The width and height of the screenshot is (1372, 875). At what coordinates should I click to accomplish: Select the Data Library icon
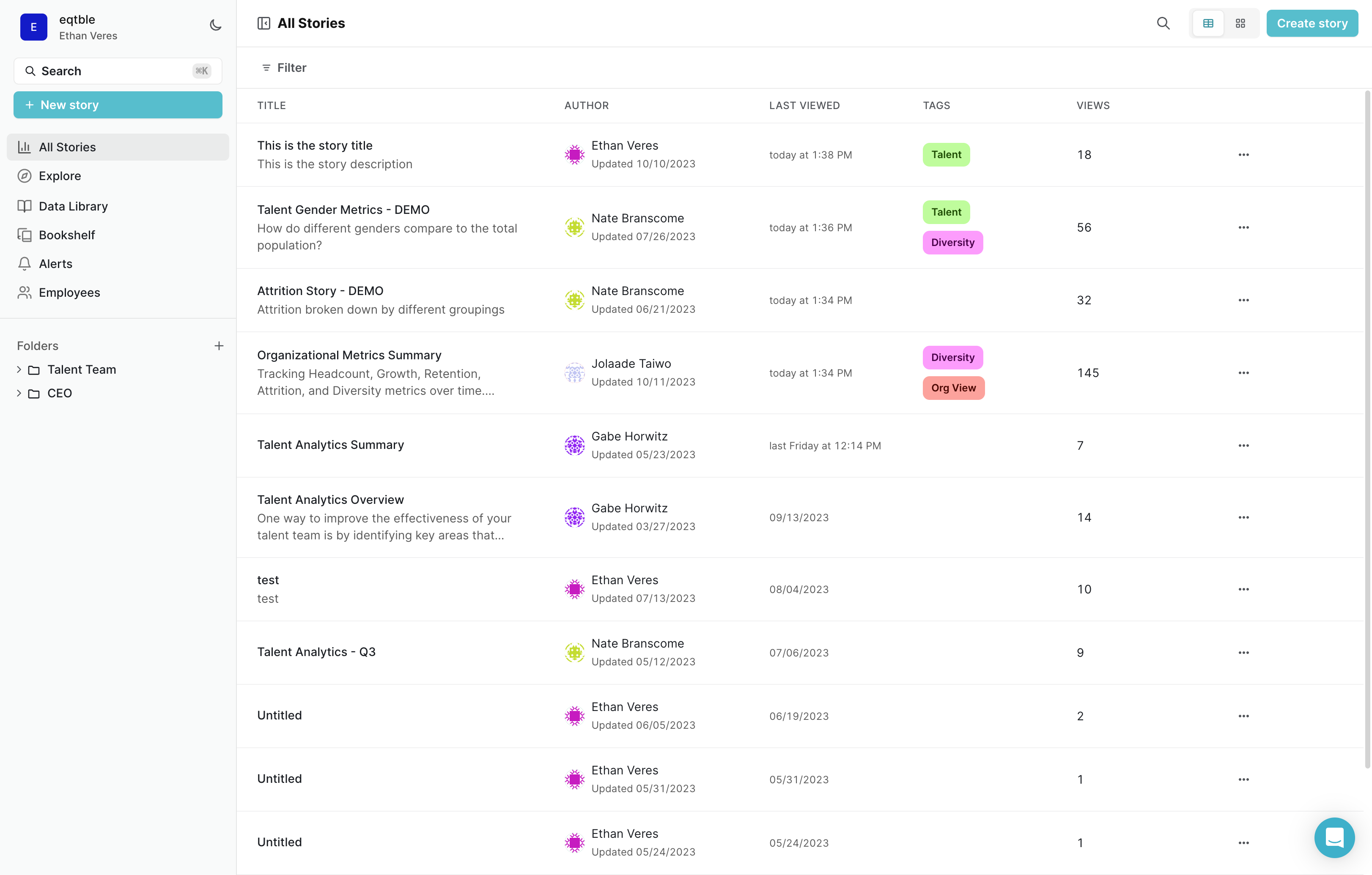coord(24,205)
